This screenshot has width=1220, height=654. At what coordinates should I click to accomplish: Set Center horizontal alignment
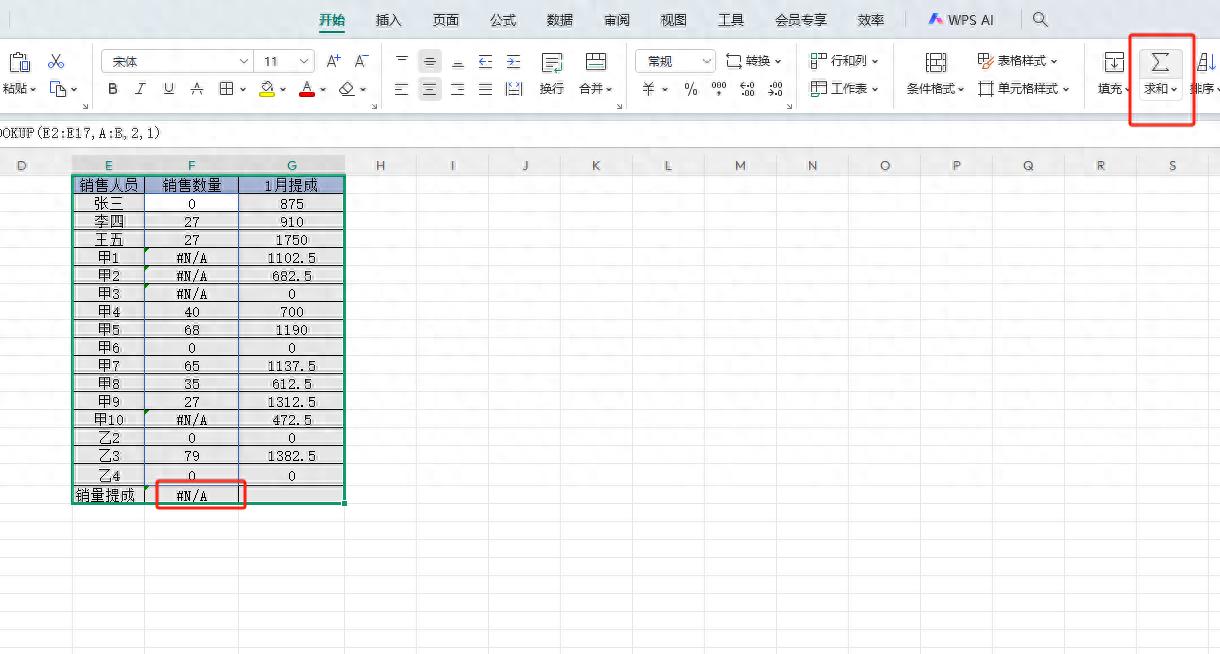click(x=430, y=89)
